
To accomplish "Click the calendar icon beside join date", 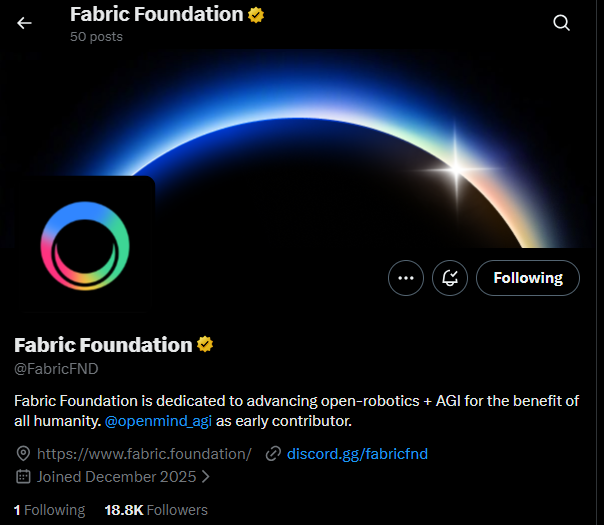I will pos(24,477).
